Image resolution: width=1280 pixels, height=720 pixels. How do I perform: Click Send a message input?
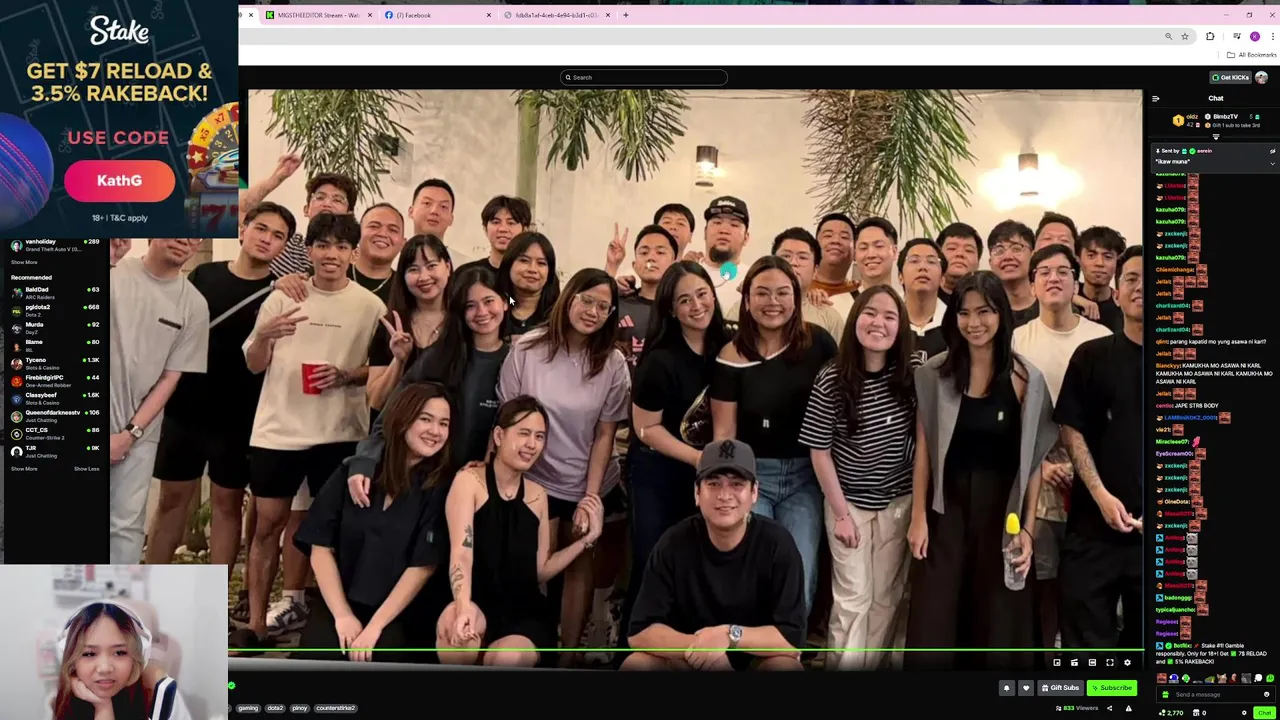point(1216,694)
